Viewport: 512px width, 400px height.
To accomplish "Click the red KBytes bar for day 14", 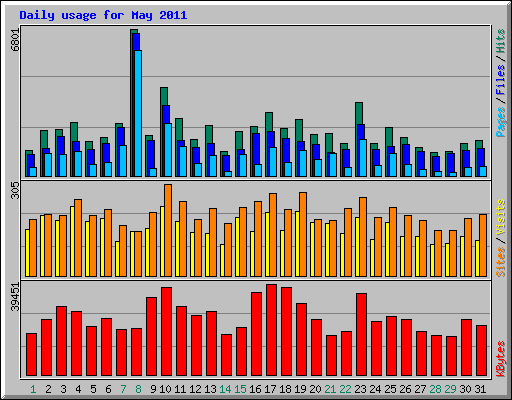I will [226, 355].
